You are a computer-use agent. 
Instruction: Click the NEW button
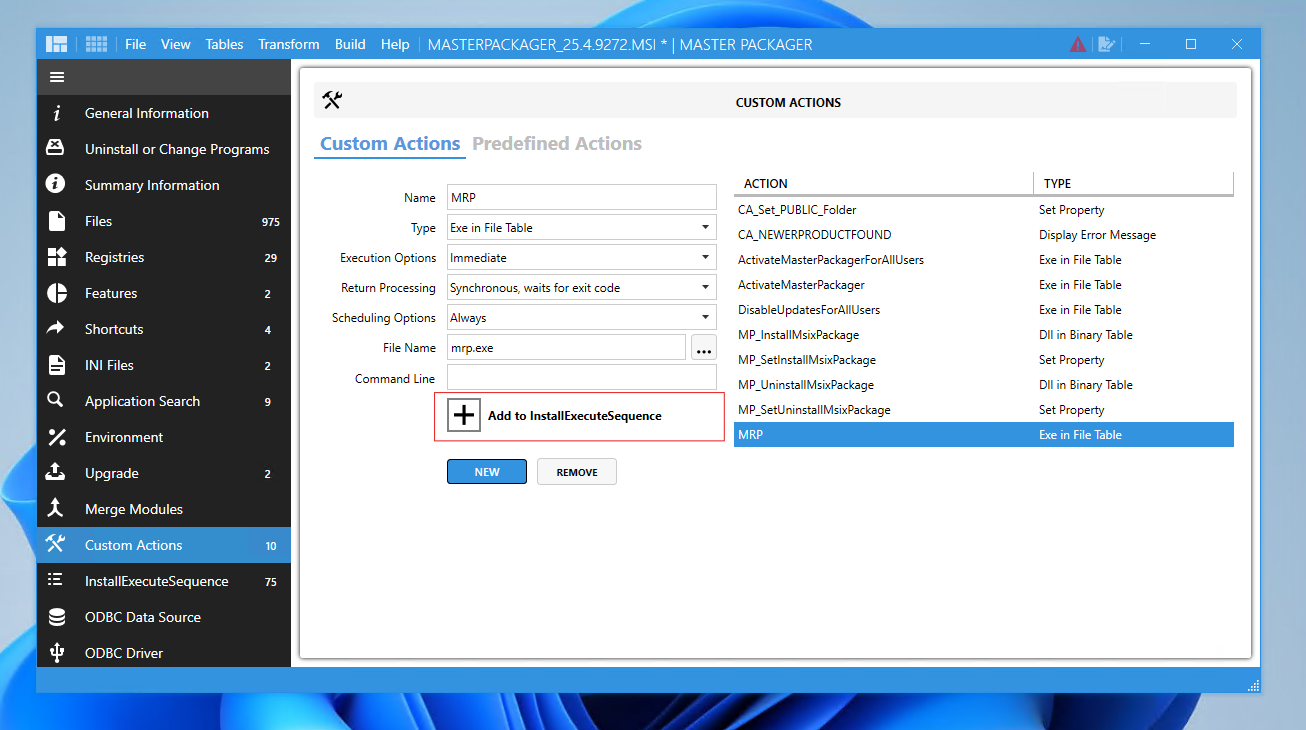coord(487,472)
